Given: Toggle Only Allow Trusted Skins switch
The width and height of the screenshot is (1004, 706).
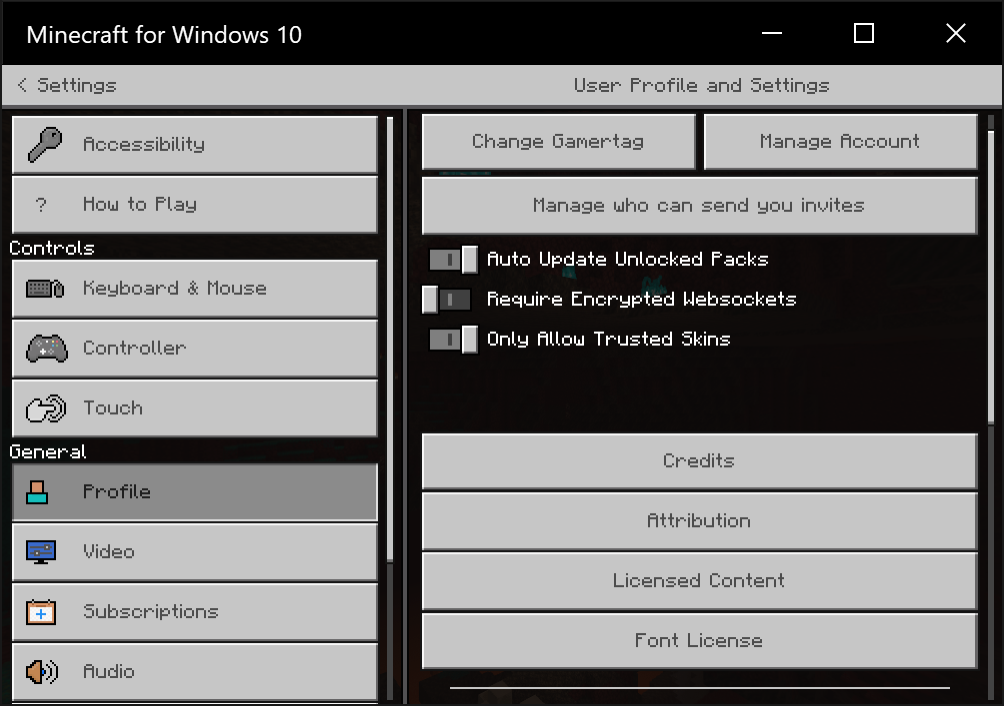Looking at the screenshot, I should tap(453, 339).
